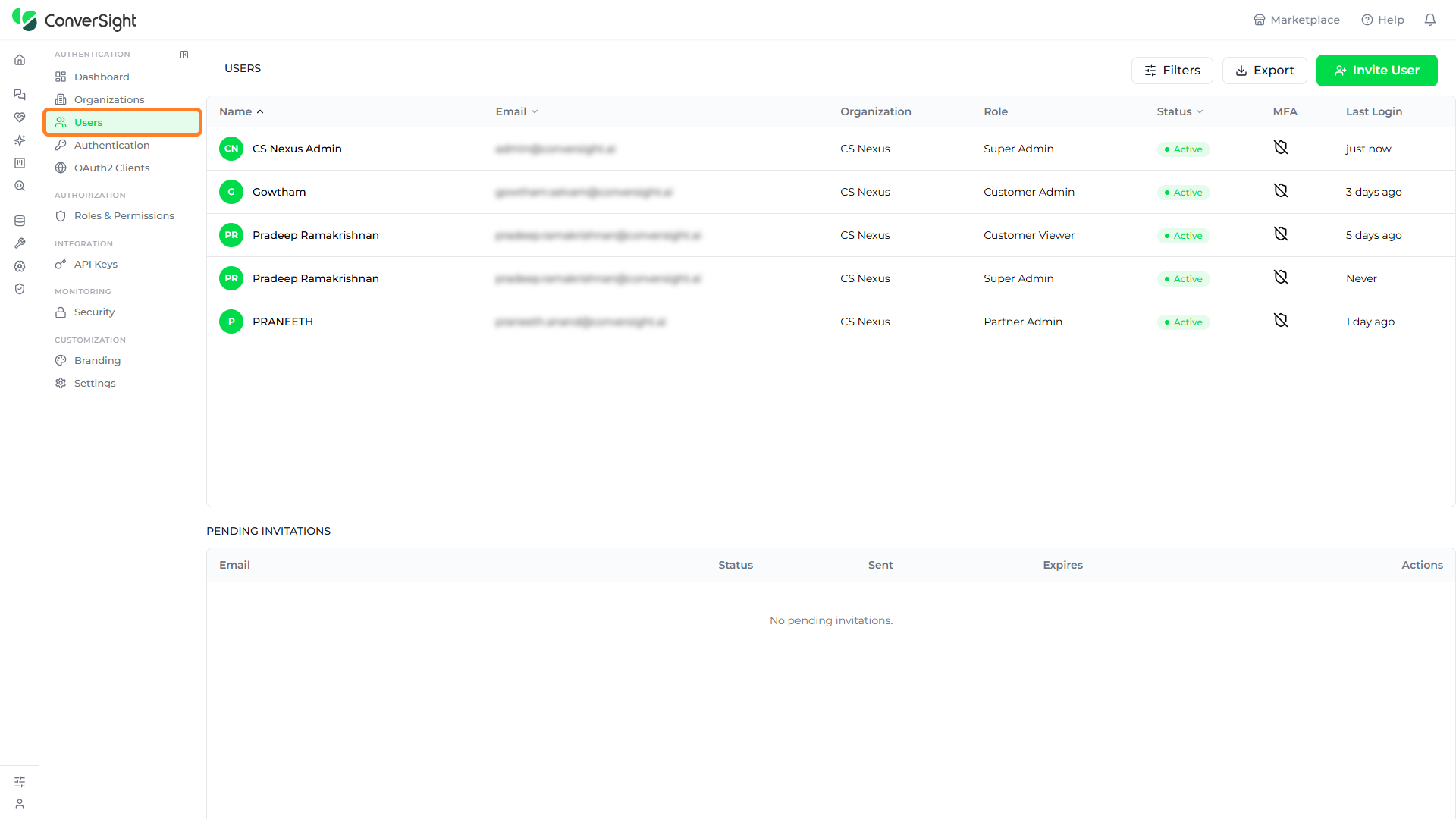Open the Marketplace link
This screenshot has width=1456, height=819.
tap(1296, 20)
